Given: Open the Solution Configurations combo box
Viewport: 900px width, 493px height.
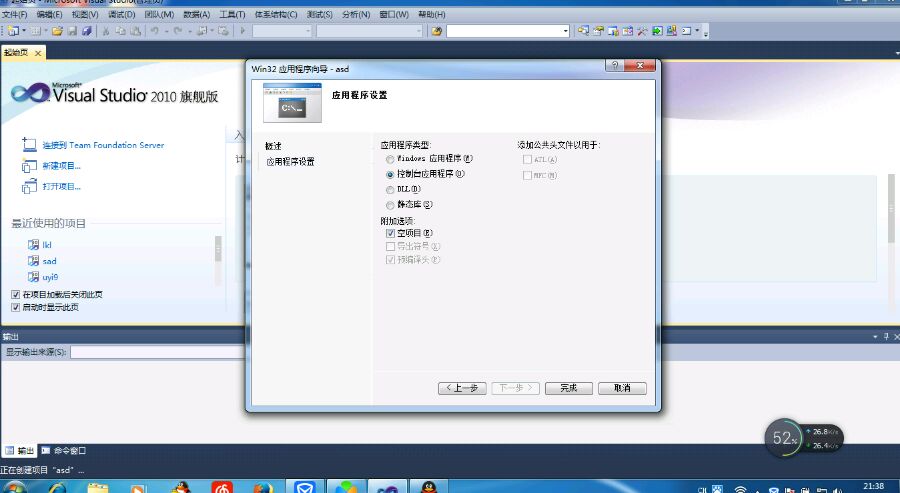Looking at the screenshot, I should pos(282,31).
